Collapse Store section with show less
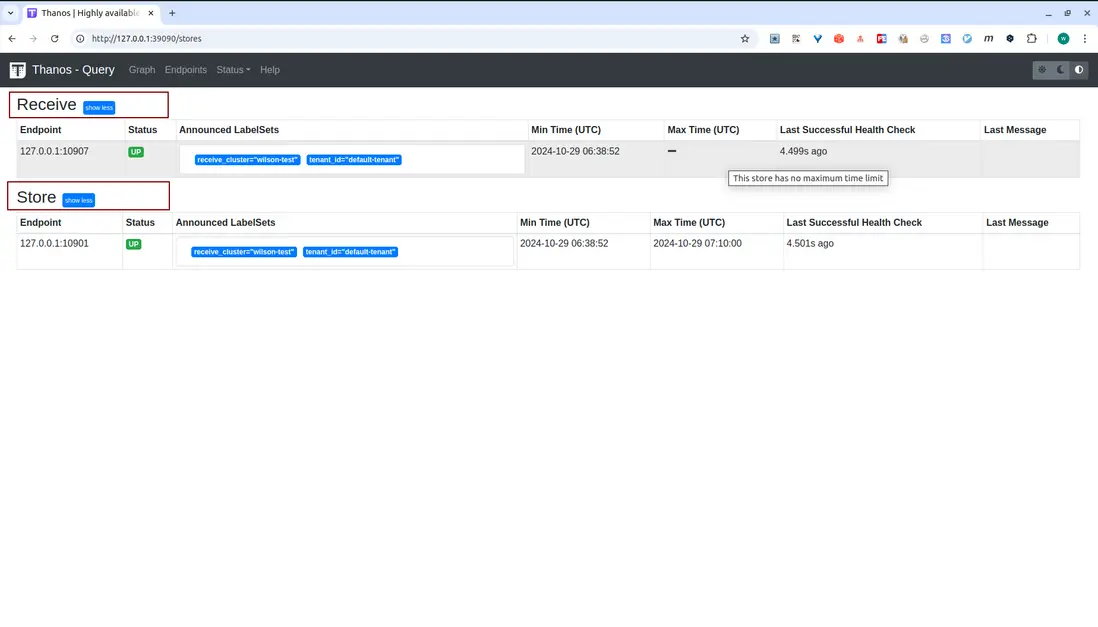This screenshot has height=627, width=1098. pos(78,200)
